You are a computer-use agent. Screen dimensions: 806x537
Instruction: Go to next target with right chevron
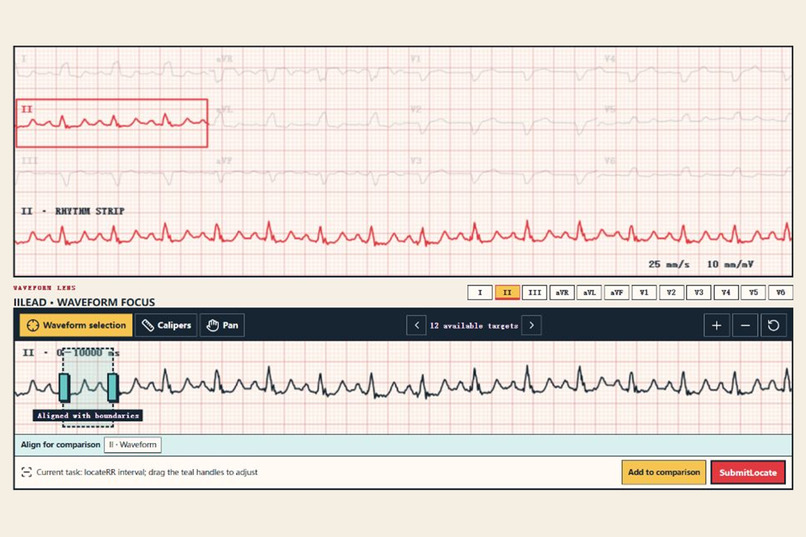click(532, 325)
